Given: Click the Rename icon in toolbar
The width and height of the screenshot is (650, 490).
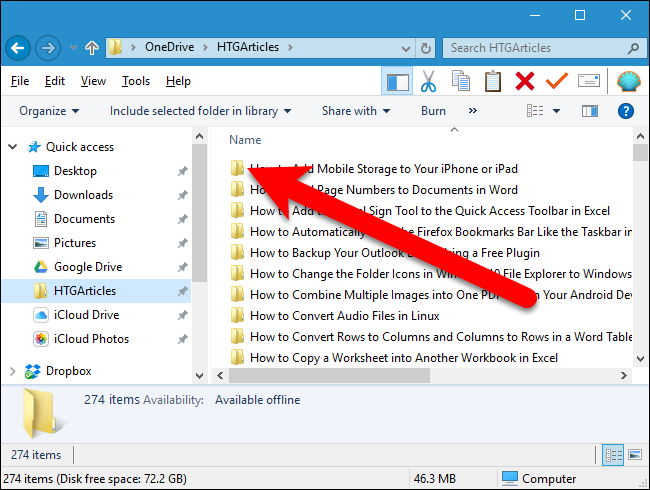Looking at the screenshot, I should coord(589,80).
